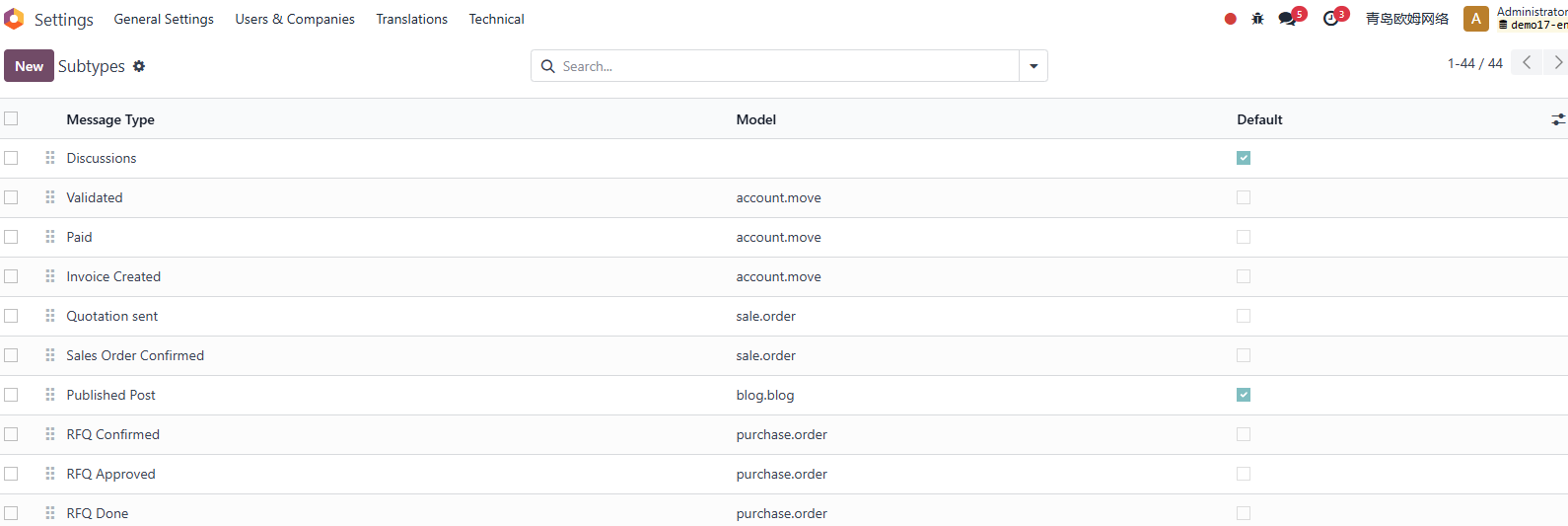Viewport: 1568px width, 526px height.
Task: Sort by Message Type column header
Action: tap(110, 119)
